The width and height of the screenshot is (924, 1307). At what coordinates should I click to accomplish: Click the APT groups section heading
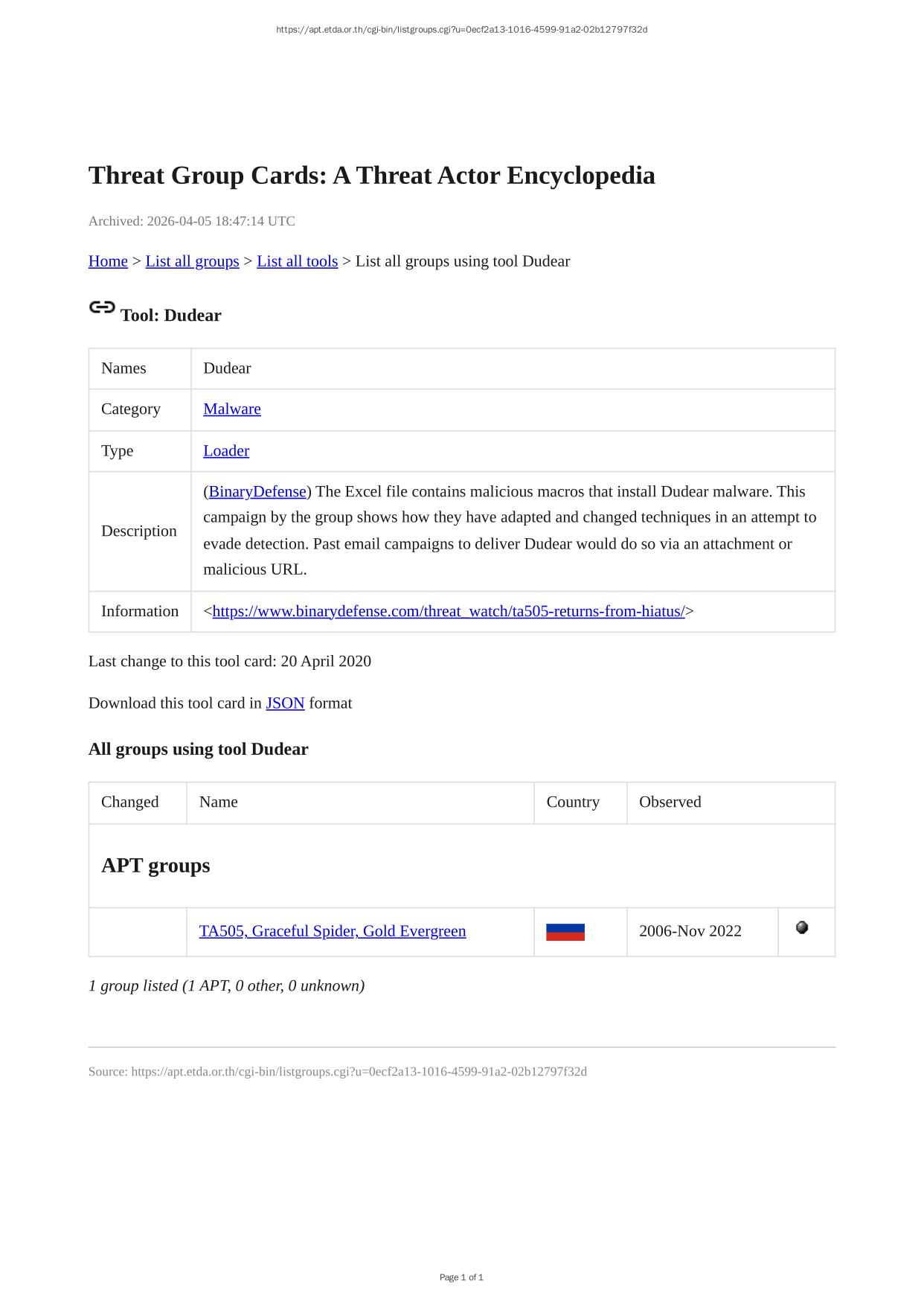coord(155,866)
